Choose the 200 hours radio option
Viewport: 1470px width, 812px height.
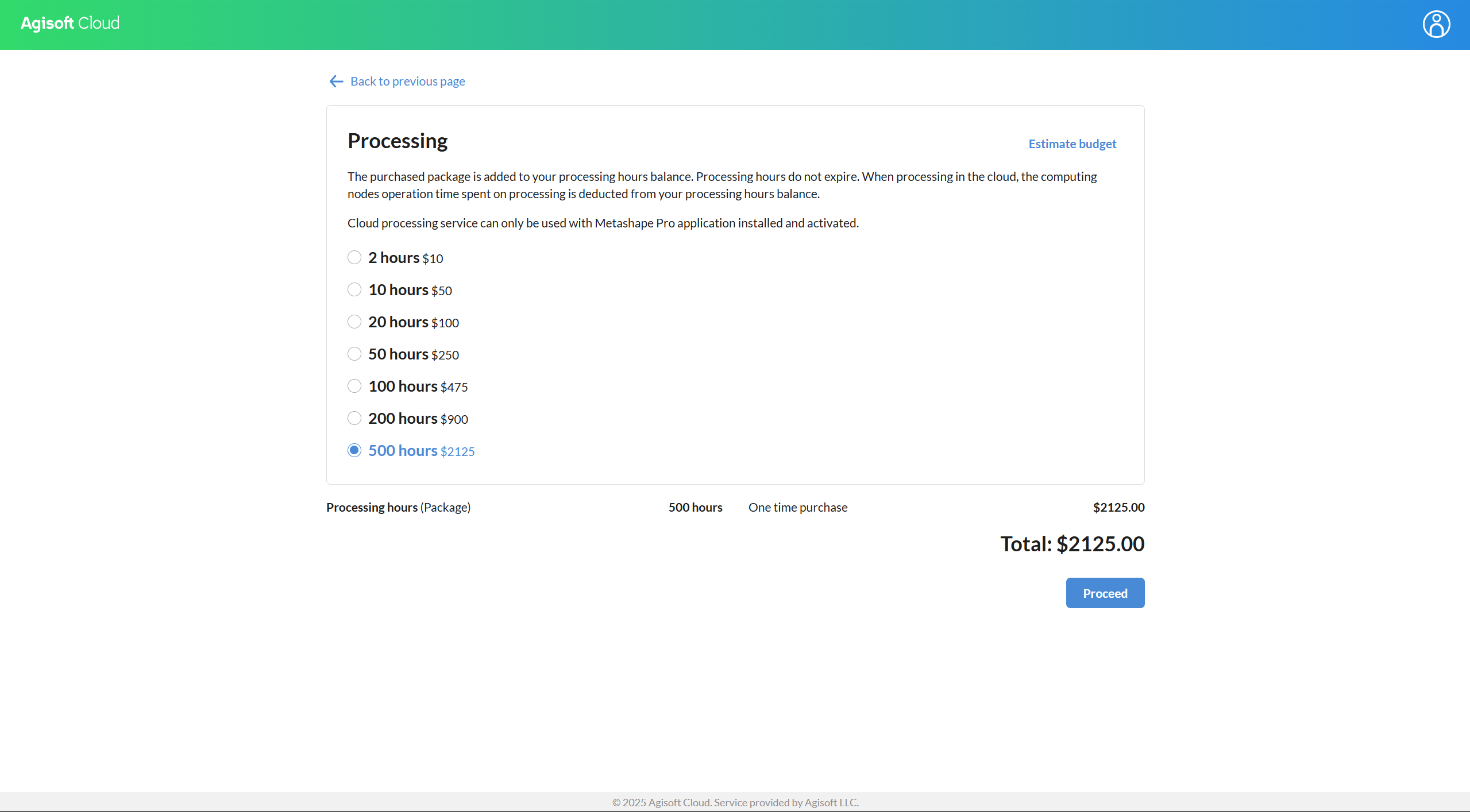pos(354,418)
